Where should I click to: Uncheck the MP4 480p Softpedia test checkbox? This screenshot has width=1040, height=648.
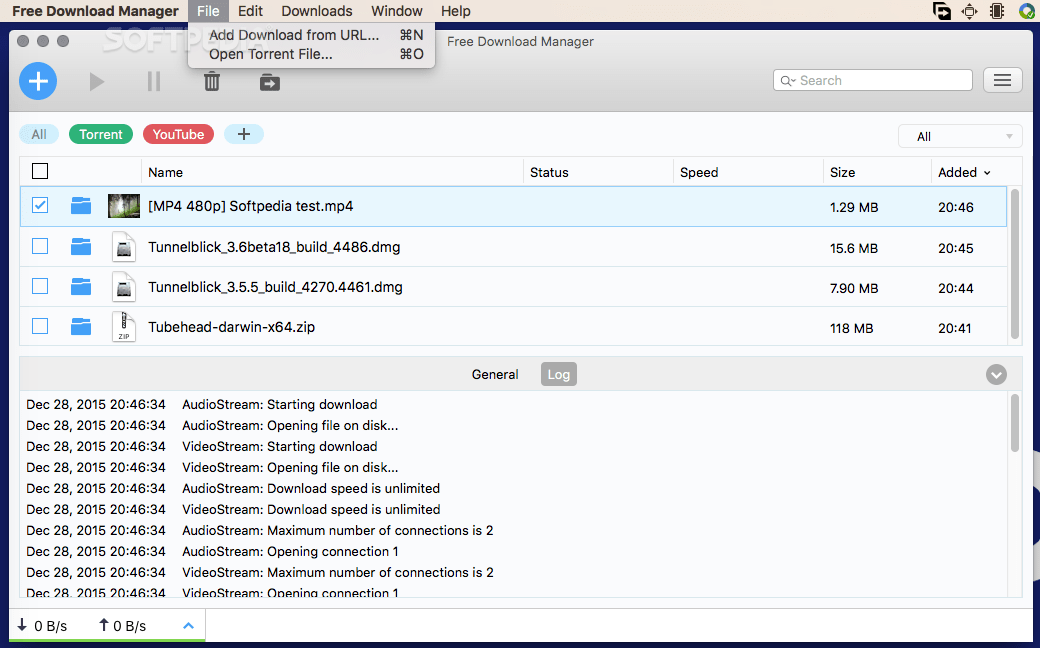coord(40,206)
